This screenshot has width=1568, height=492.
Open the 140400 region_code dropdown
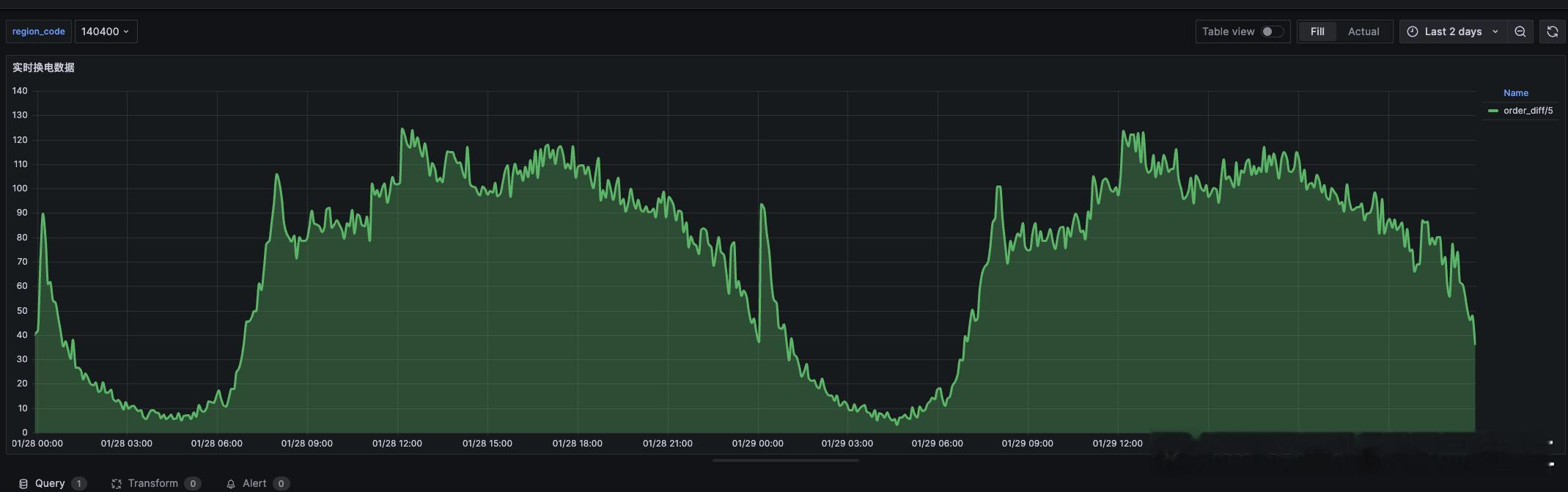coord(106,32)
